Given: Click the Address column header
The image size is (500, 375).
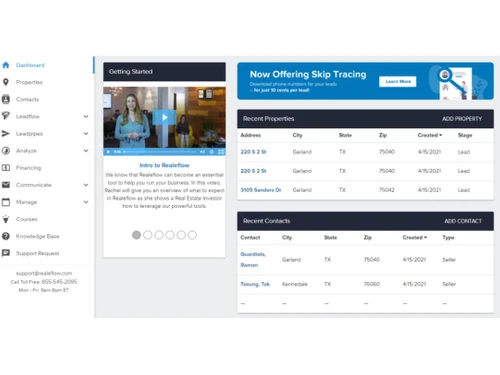Looking at the screenshot, I should point(251,135).
